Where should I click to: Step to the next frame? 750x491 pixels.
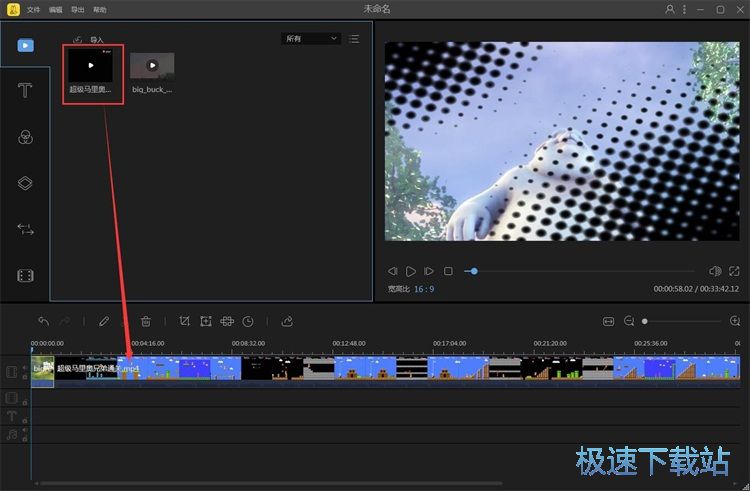click(429, 271)
